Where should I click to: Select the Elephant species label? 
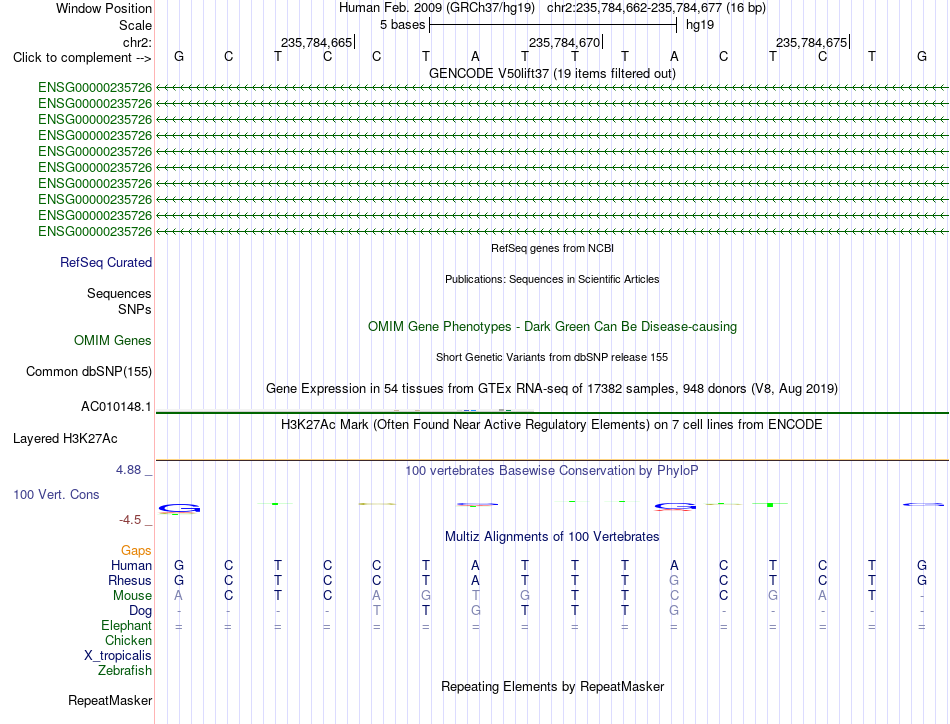tap(126, 625)
